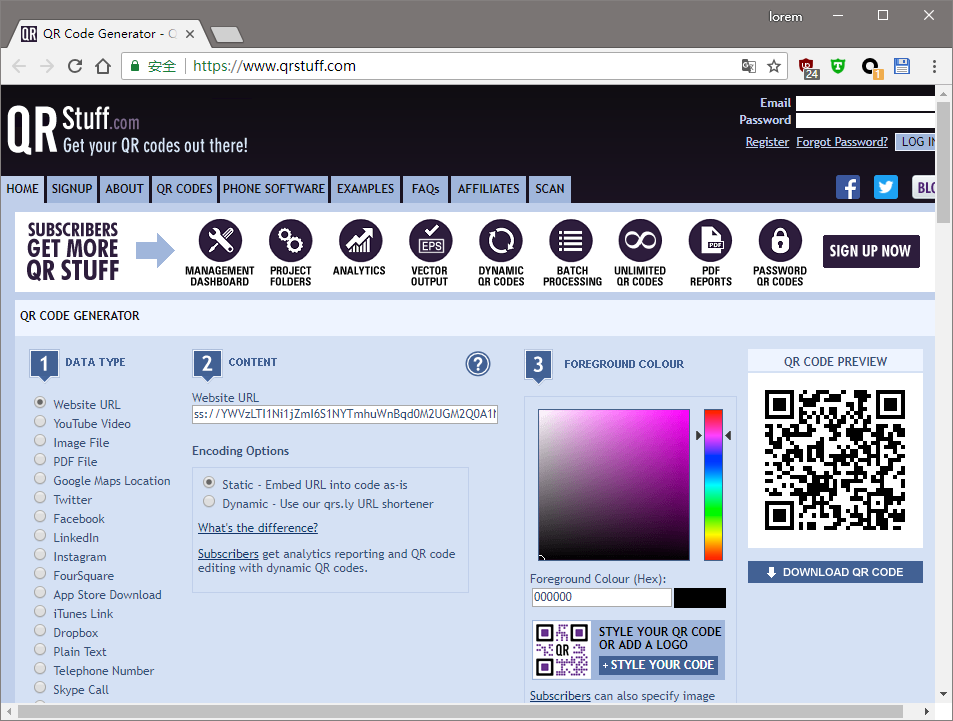Open the HOME navigation tab
The width and height of the screenshot is (953, 721).
coord(22,189)
